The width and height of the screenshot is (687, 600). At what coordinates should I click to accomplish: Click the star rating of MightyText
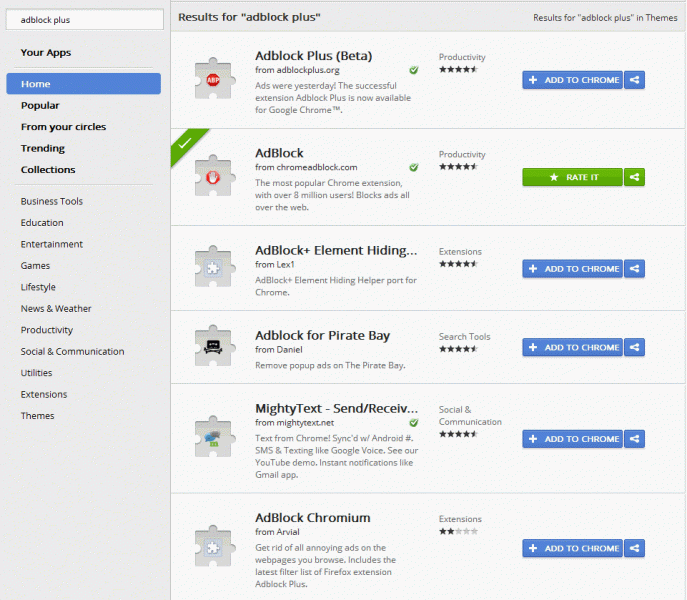[458, 434]
